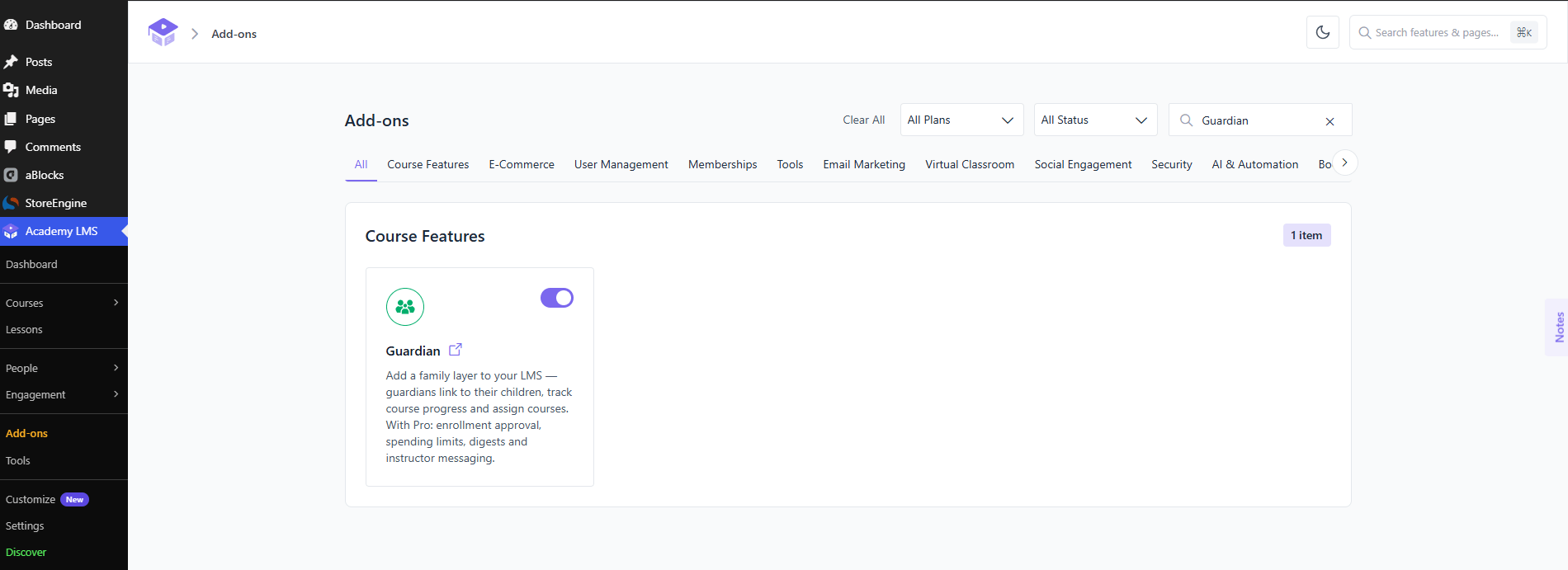Image resolution: width=1568 pixels, height=570 pixels.
Task: Open Customize menu item
Action: click(x=31, y=499)
